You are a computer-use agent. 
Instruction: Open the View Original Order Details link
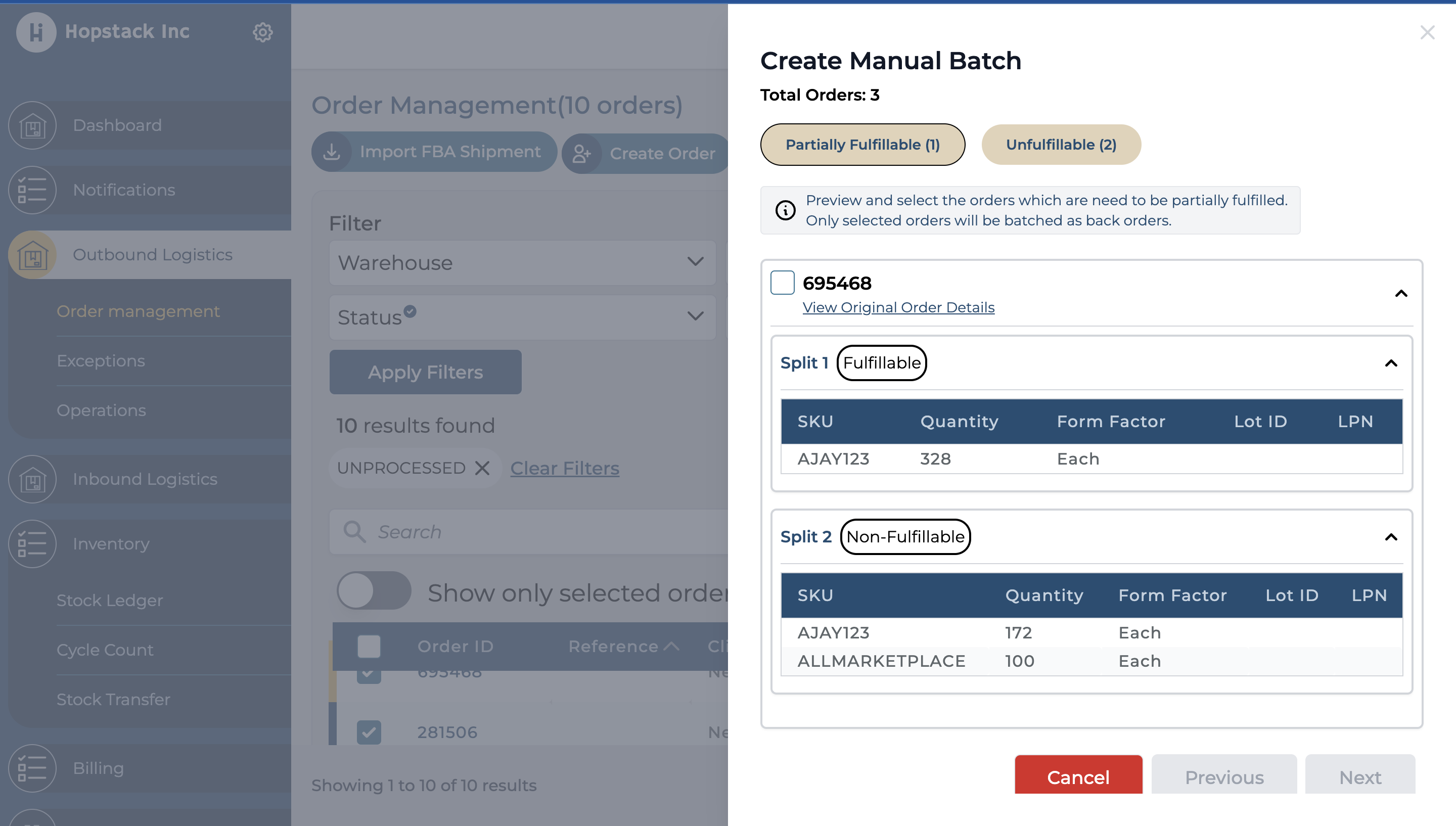point(898,307)
